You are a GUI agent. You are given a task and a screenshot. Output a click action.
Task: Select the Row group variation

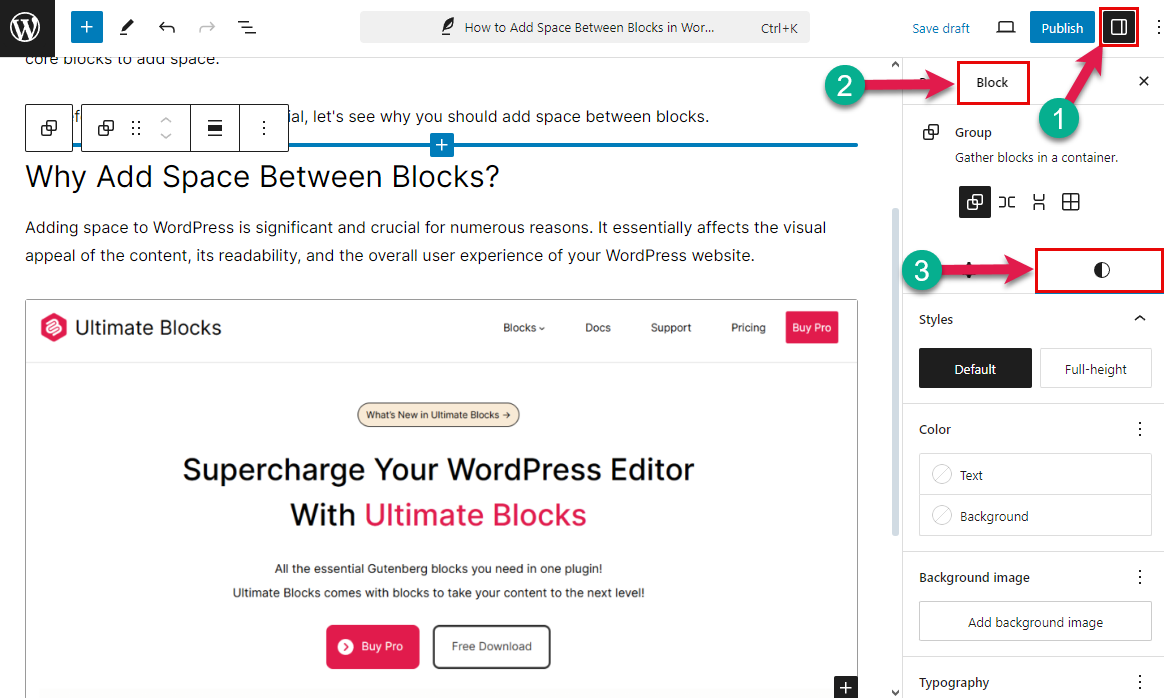coord(1007,201)
